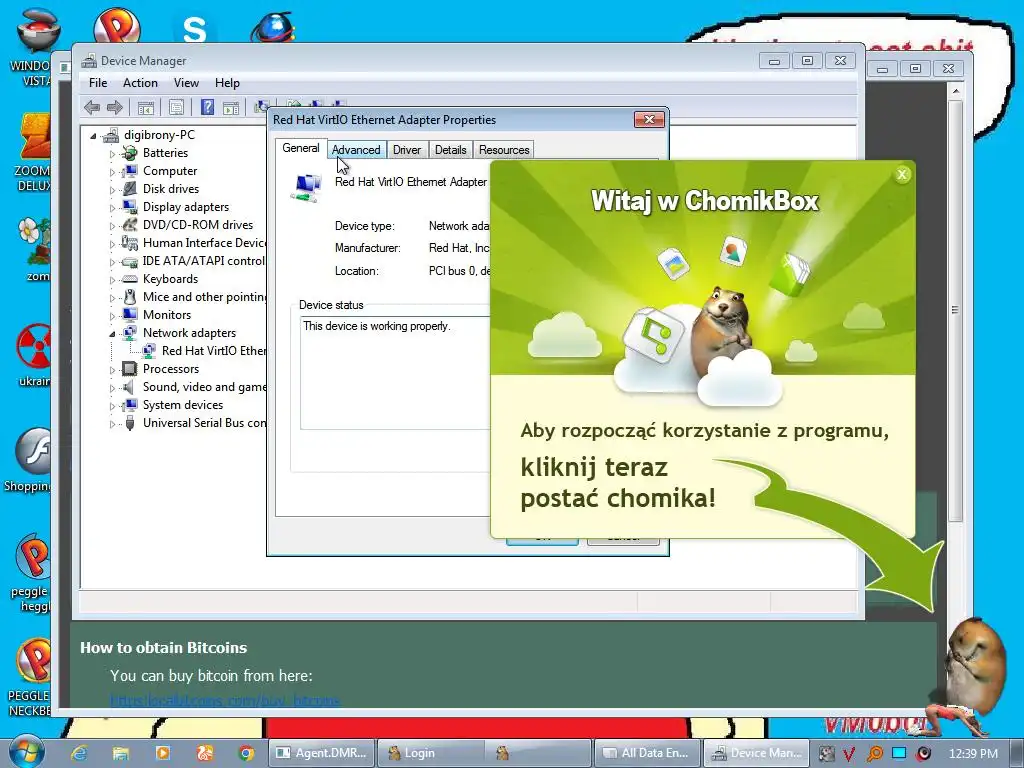Open Windows Media Player taskbar icon
Screen dimensions: 1024x768
point(163,753)
